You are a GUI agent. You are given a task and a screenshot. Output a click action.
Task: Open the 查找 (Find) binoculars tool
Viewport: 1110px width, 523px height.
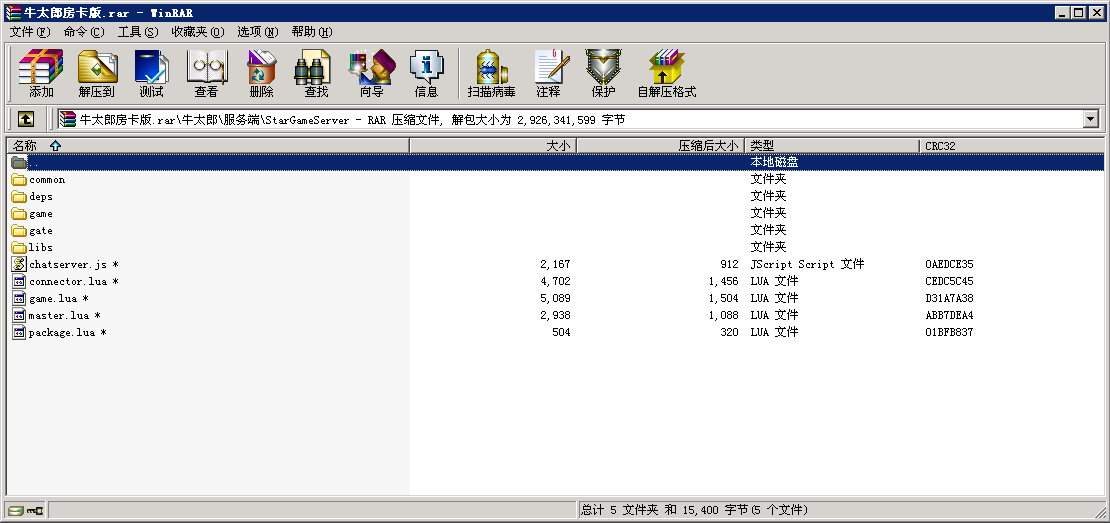point(316,73)
